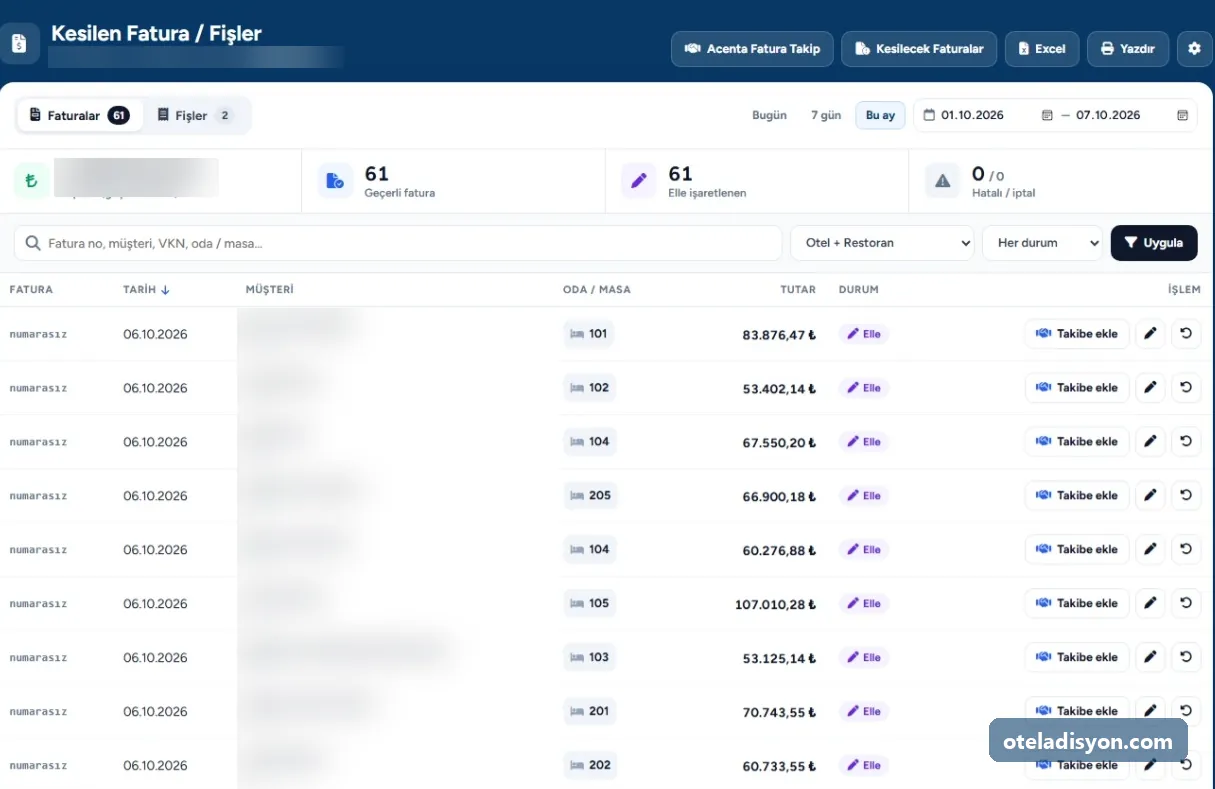Image resolution: width=1215 pixels, height=789 pixels.
Task: Edit the room 103 invoice
Action: pyautogui.click(x=1151, y=658)
